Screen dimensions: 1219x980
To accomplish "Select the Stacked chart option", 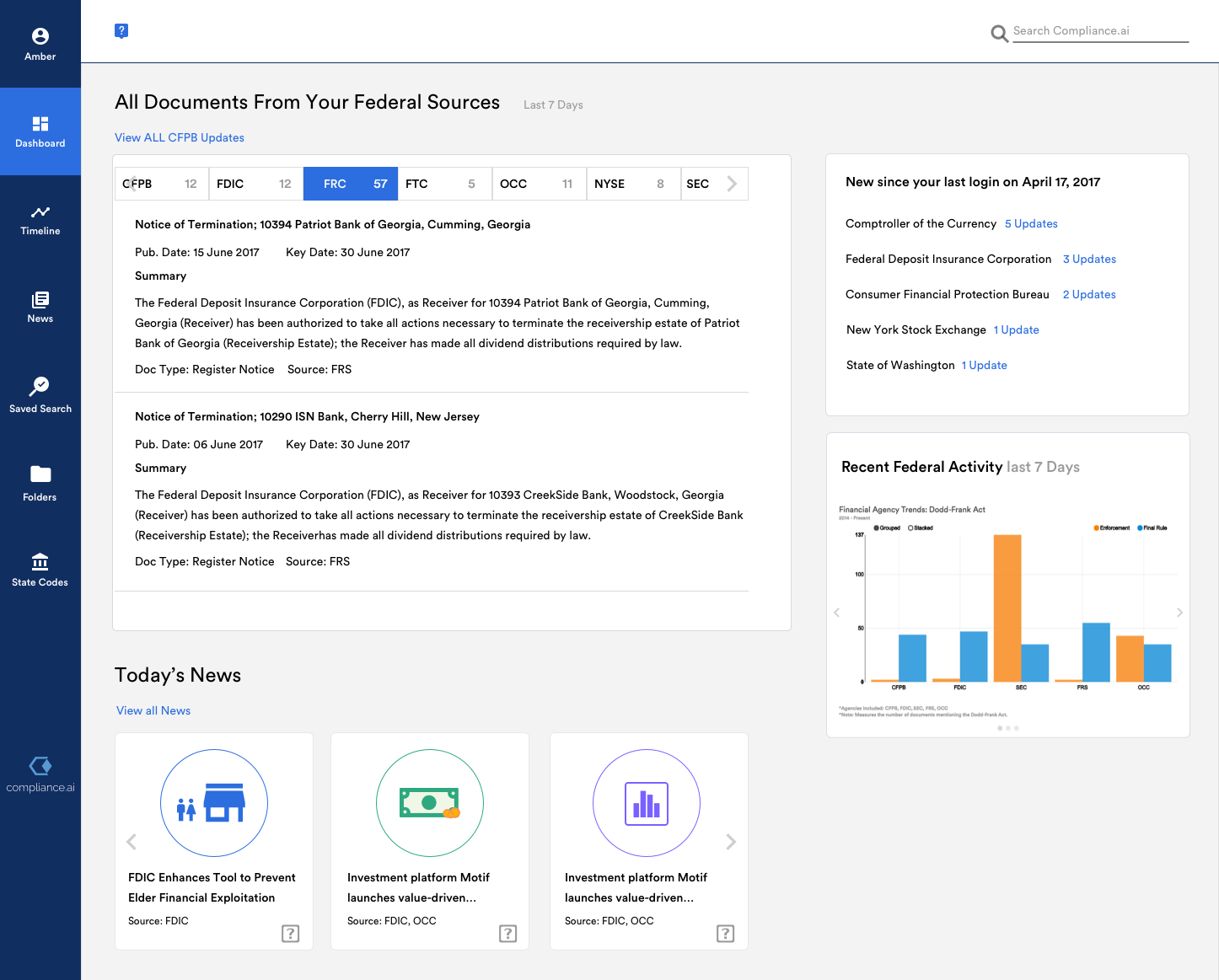I will point(921,528).
